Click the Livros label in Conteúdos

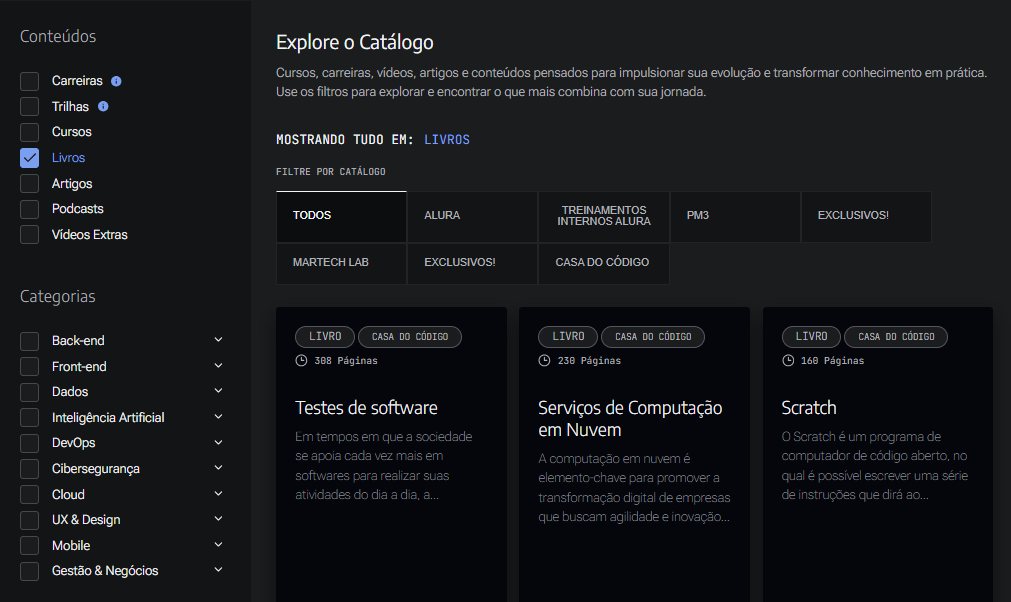68,158
